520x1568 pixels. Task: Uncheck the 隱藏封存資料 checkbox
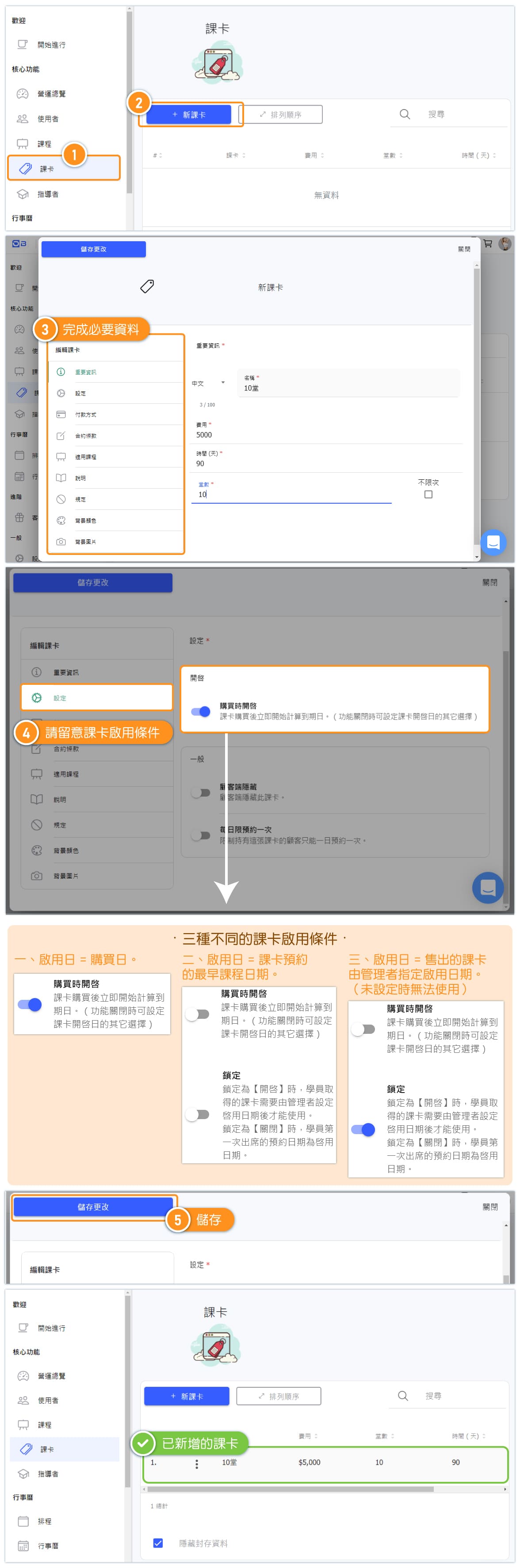[x=158, y=1543]
